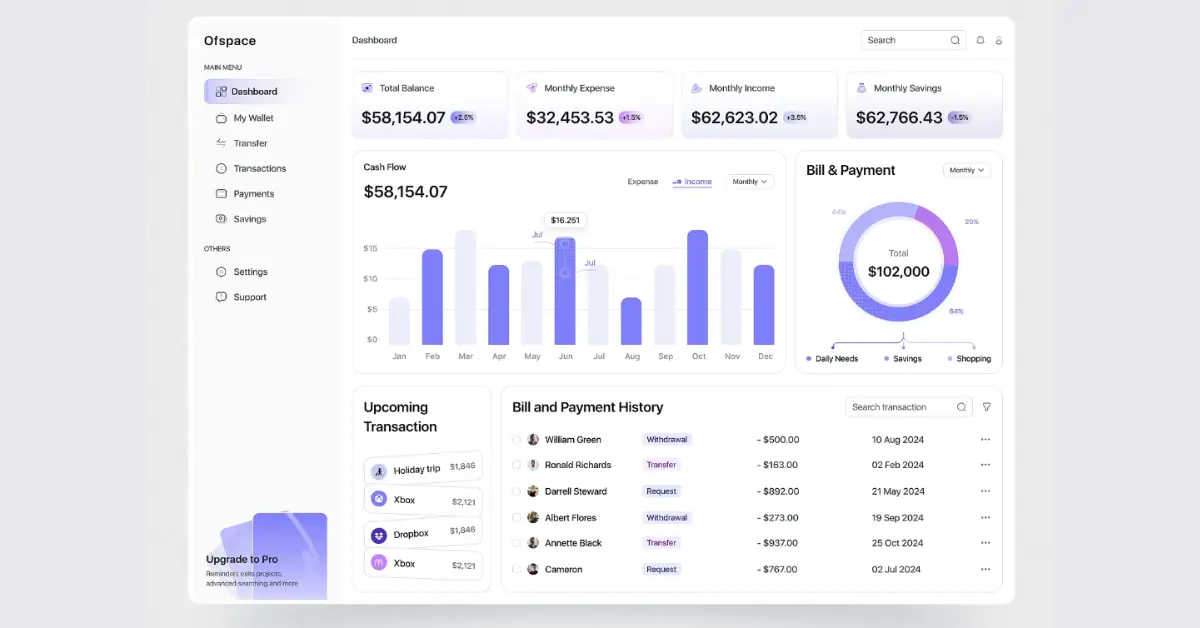This screenshot has width=1200, height=628.
Task: Switch the Cash Flow chart to Expense
Action: click(x=642, y=182)
